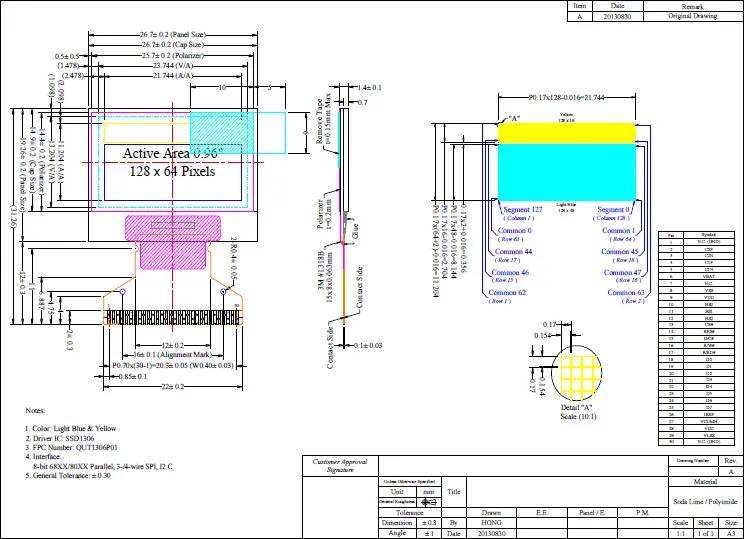Click the "Common 46" label
744x539 pixels.
(510, 272)
